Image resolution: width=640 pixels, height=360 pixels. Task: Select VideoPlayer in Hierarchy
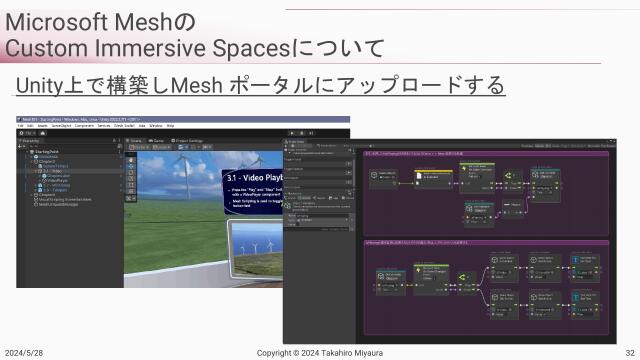point(57,180)
